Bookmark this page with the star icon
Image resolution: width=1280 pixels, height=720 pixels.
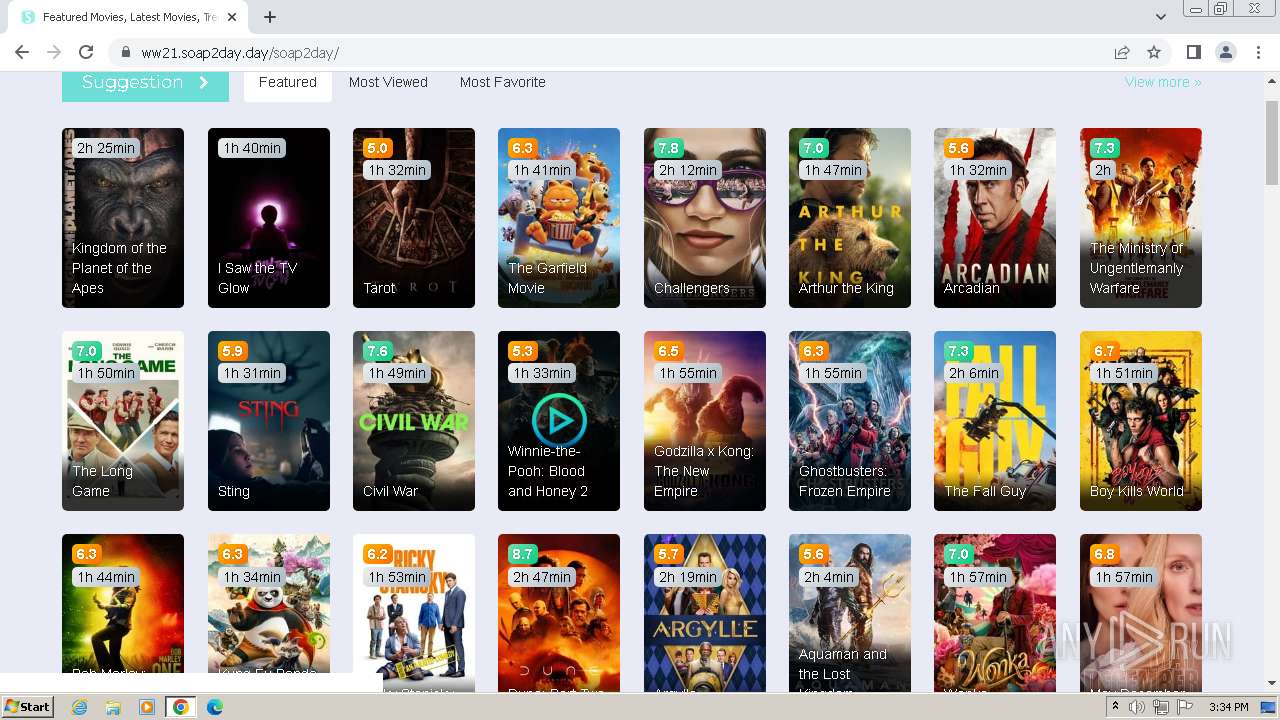click(1154, 52)
